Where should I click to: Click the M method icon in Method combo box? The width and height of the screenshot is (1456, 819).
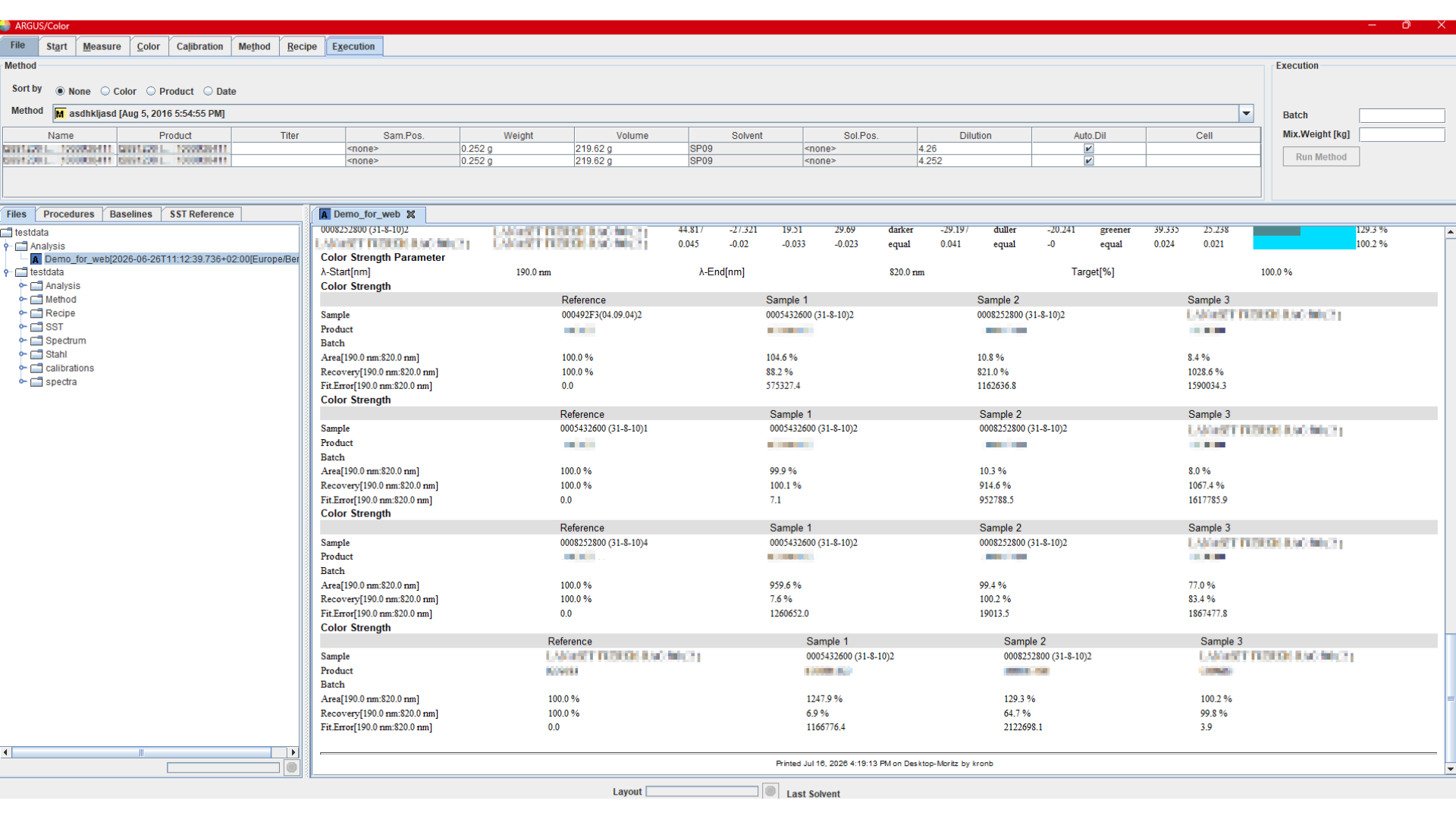(x=60, y=114)
